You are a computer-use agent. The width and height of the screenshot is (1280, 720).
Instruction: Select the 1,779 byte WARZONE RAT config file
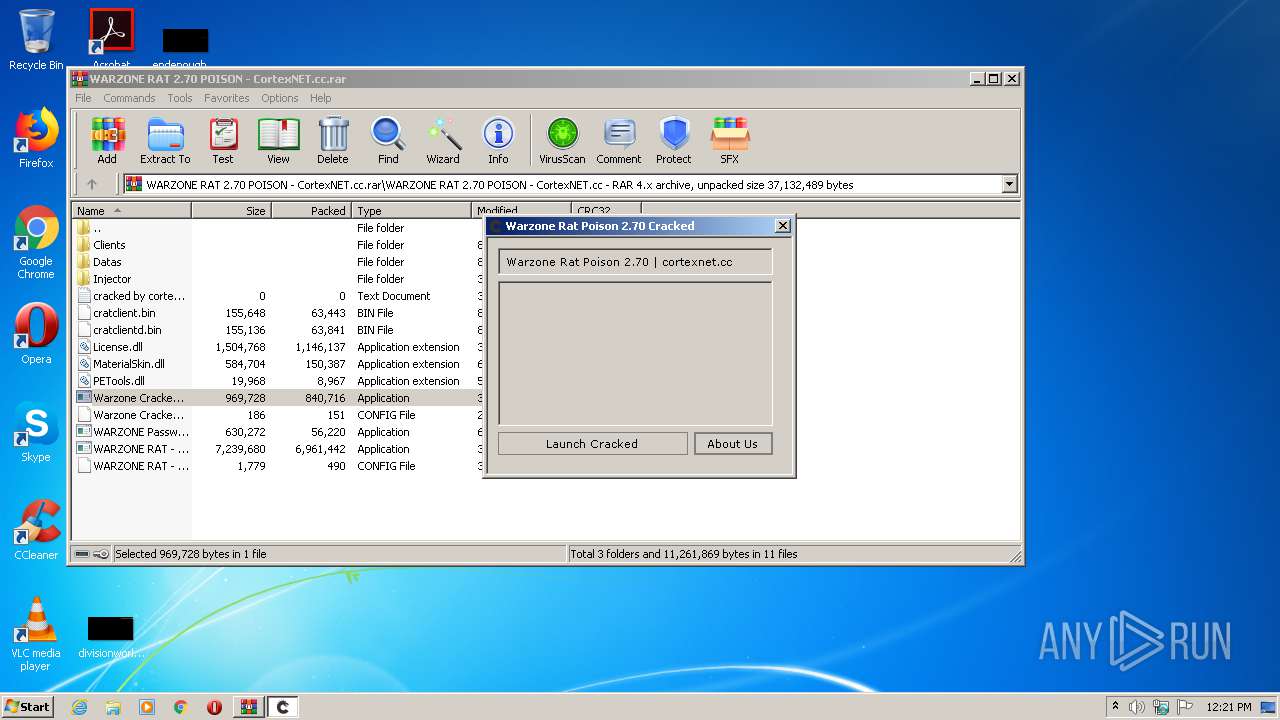(278, 466)
